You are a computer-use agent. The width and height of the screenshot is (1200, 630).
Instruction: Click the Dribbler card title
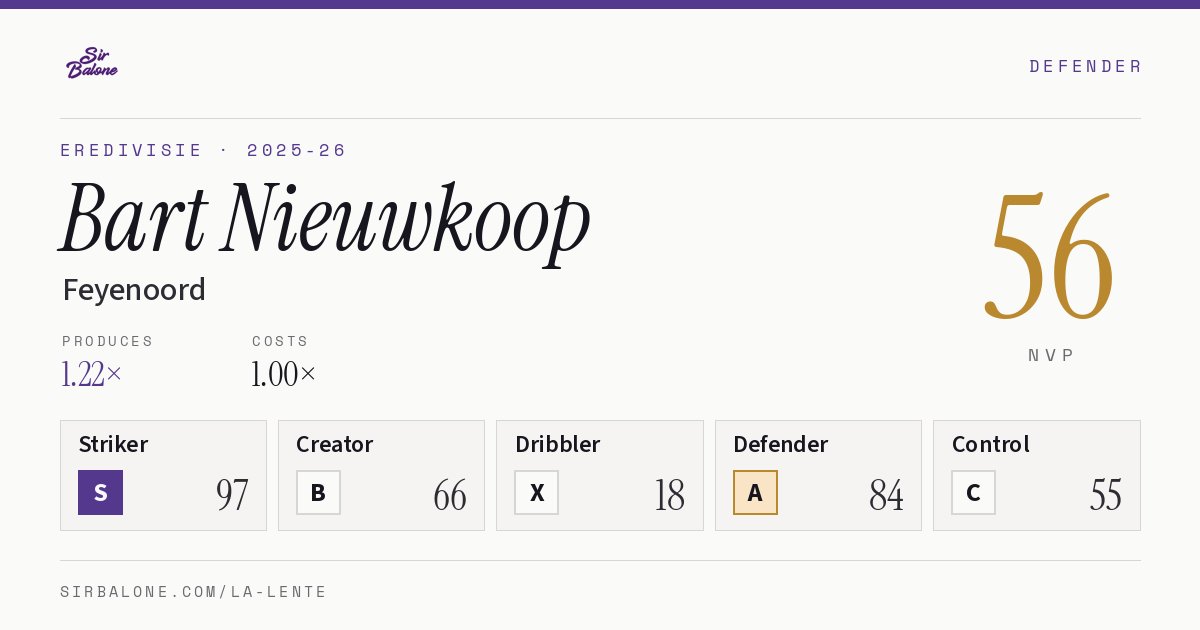point(557,444)
